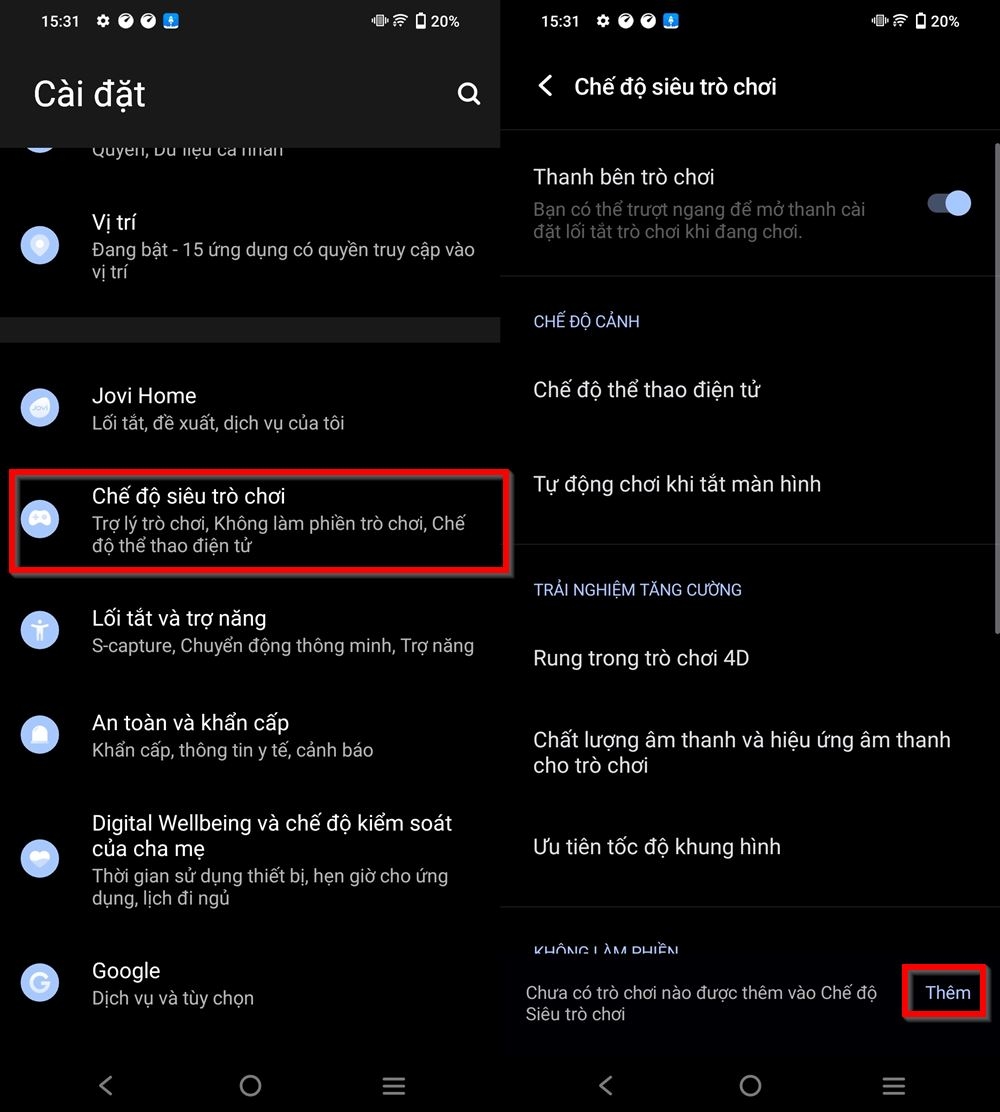The image size is (1000, 1112).
Task: Tap the An toàn và khẩn cấp icon
Action: click(40, 735)
